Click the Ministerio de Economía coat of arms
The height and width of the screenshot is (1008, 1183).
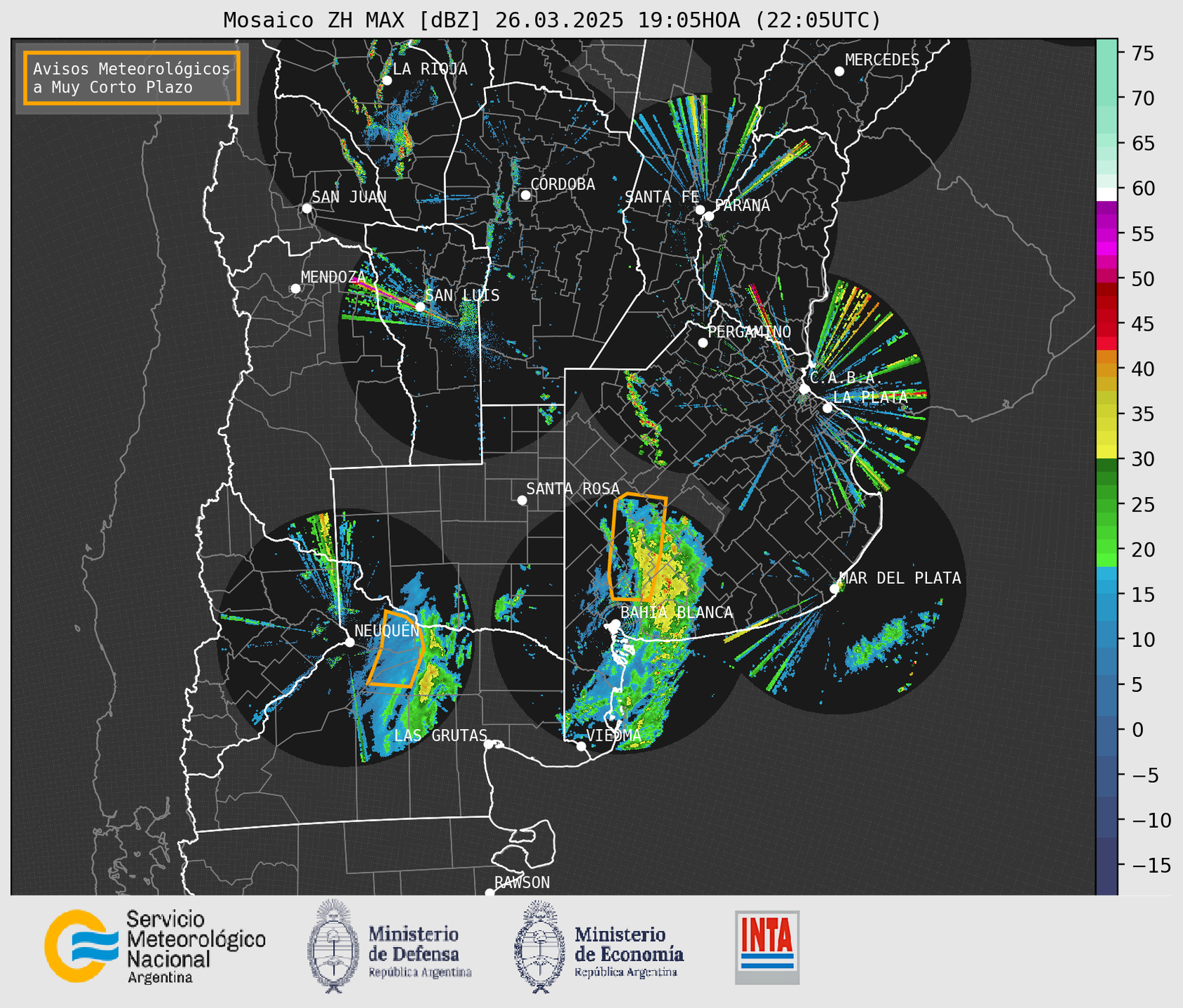point(539,946)
